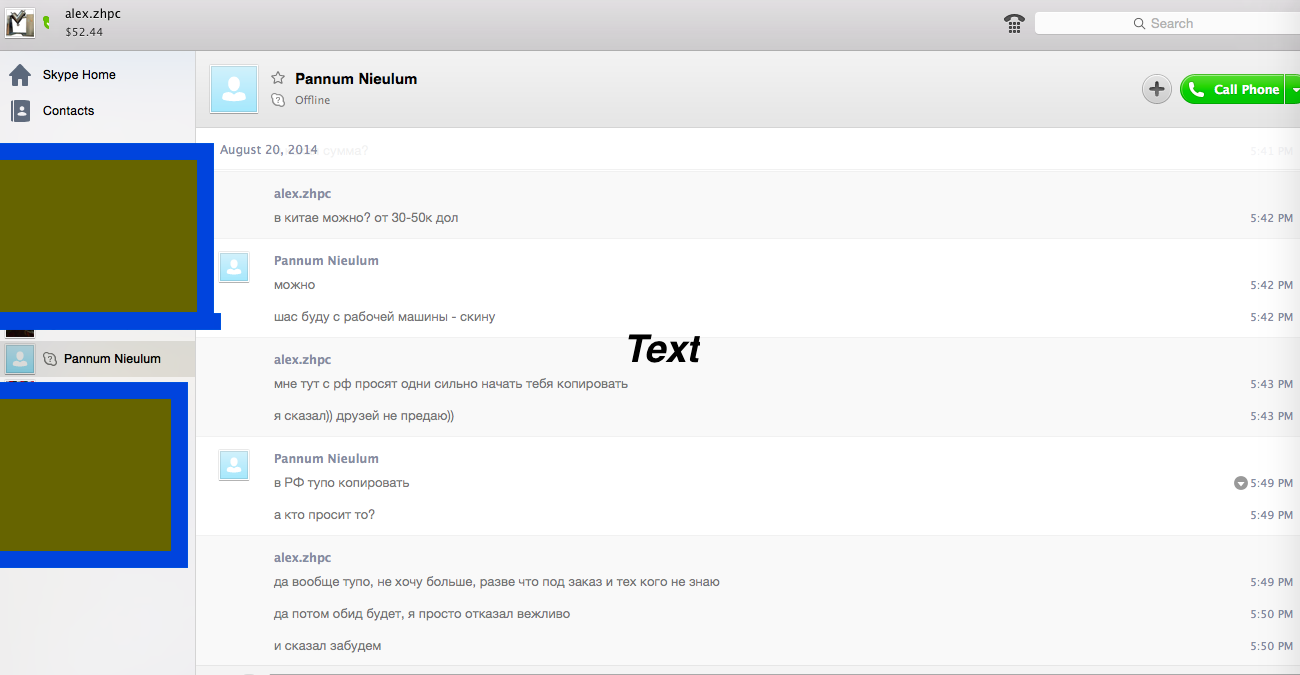Screen dimensions: 1300x675
Task: Star Pannum Nieulum as a favorite
Action: [x=278, y=78]
